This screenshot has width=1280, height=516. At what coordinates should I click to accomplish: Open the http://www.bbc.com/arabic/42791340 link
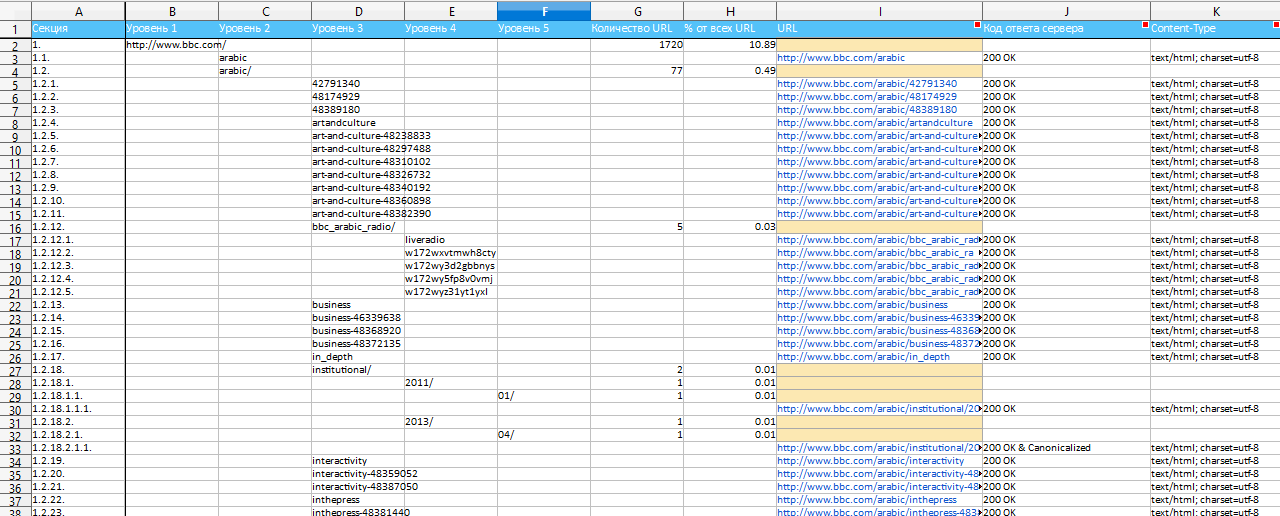(866, 84)
